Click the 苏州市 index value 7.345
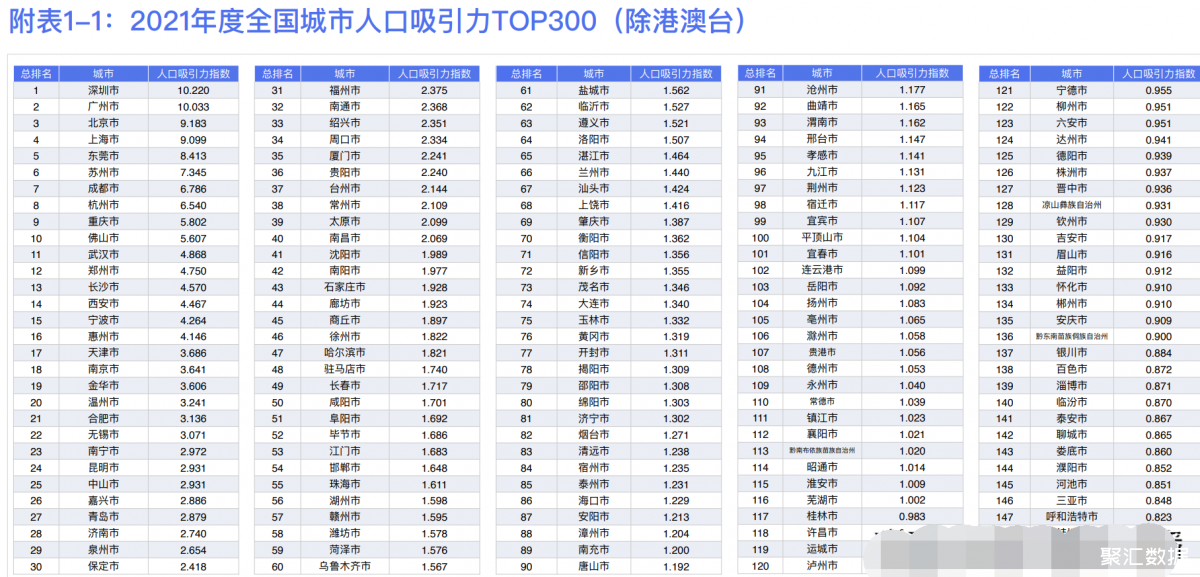The width and height of the screenshot is (1200, 577). click(193, 172)
